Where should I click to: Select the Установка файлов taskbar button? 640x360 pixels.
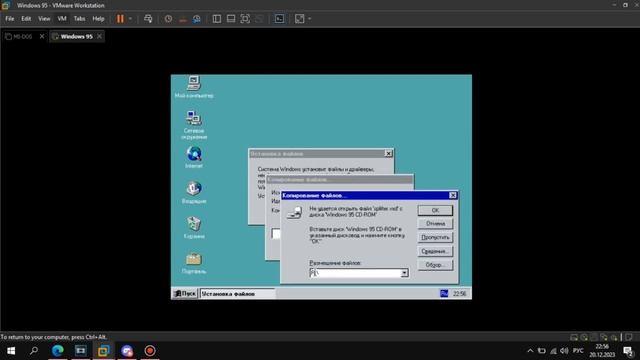238,293
